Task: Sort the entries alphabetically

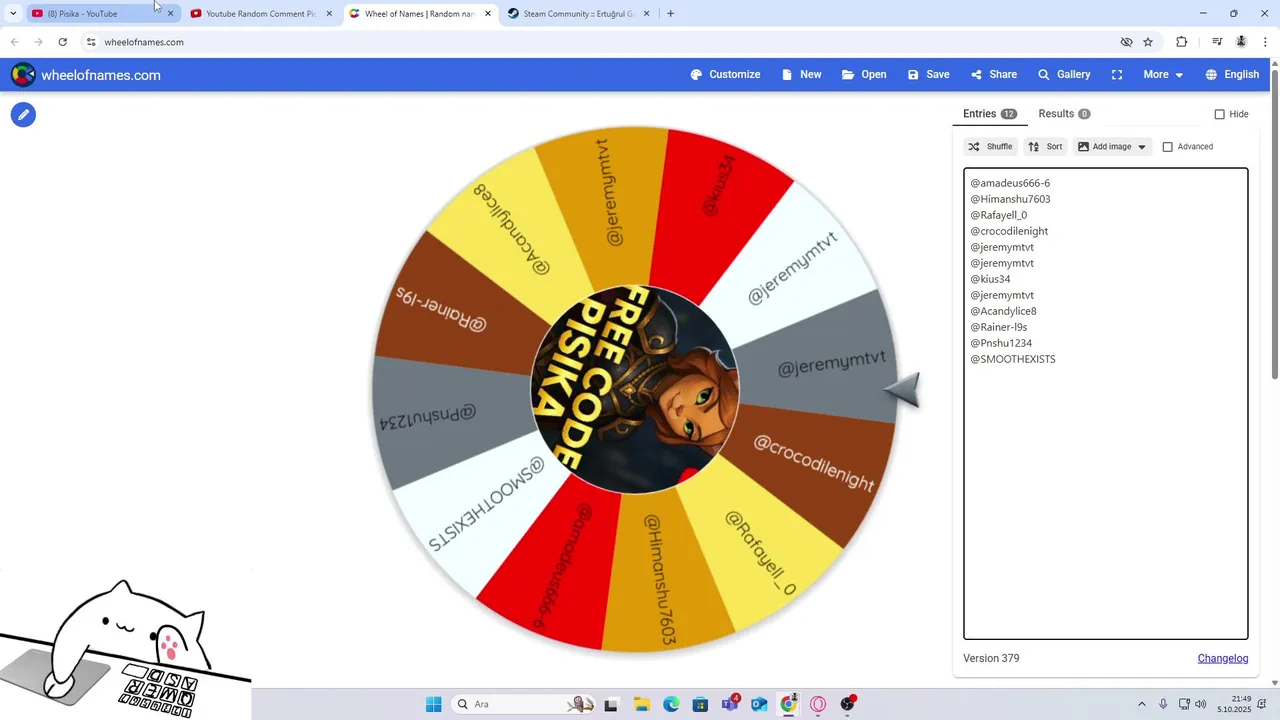Action: (x=1045, y=147)
